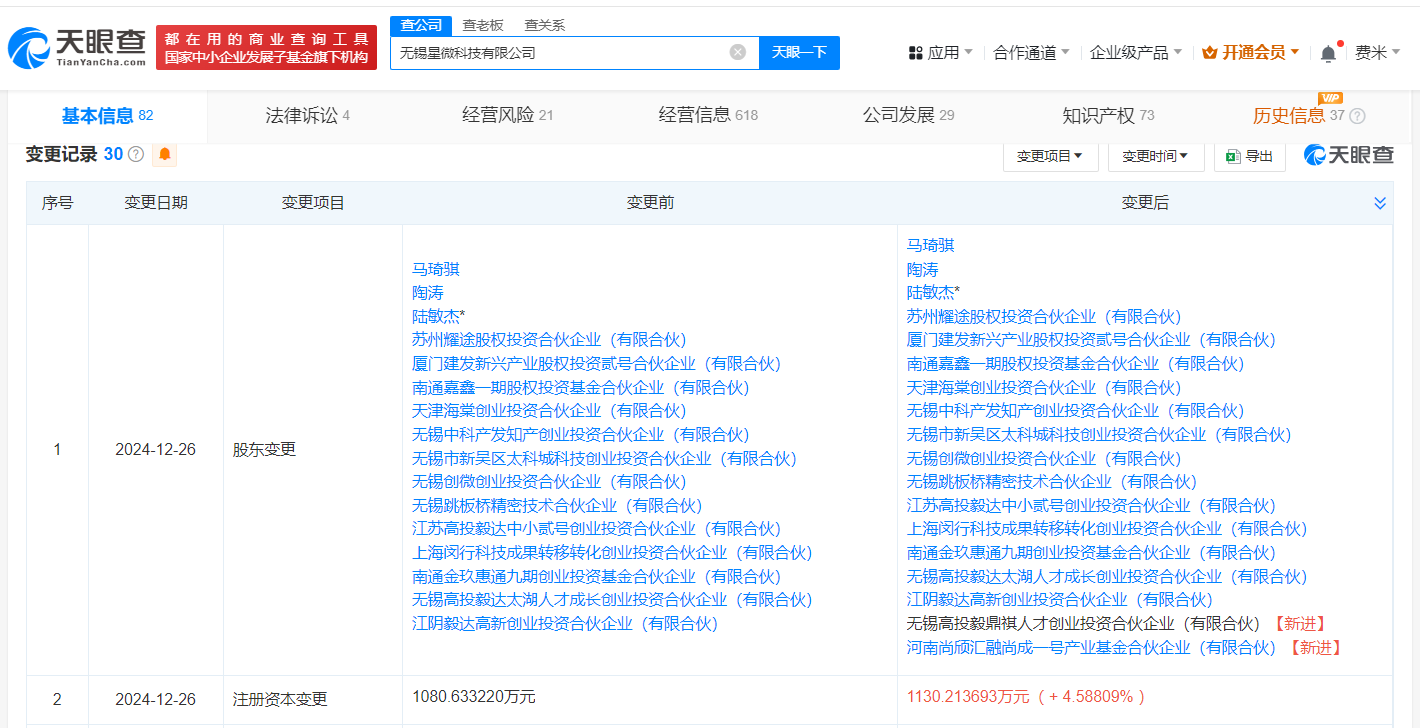Open 陶涛 link in 变更后 column
1420x728 pixels.
click(923, 270)
